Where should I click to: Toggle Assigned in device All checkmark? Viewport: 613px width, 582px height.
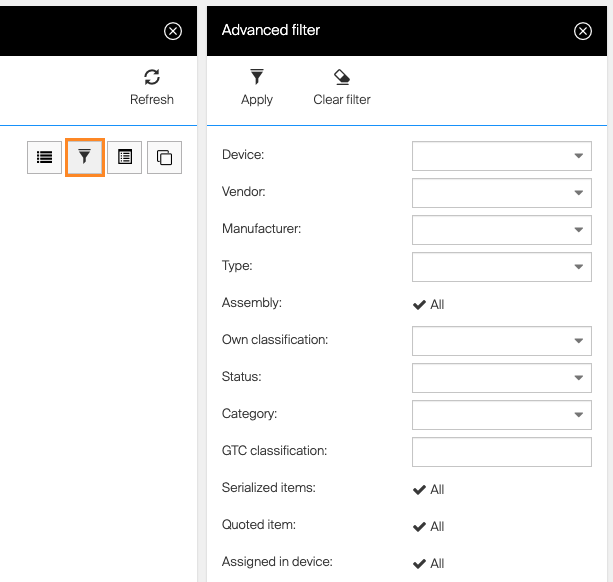coord(420,563)
